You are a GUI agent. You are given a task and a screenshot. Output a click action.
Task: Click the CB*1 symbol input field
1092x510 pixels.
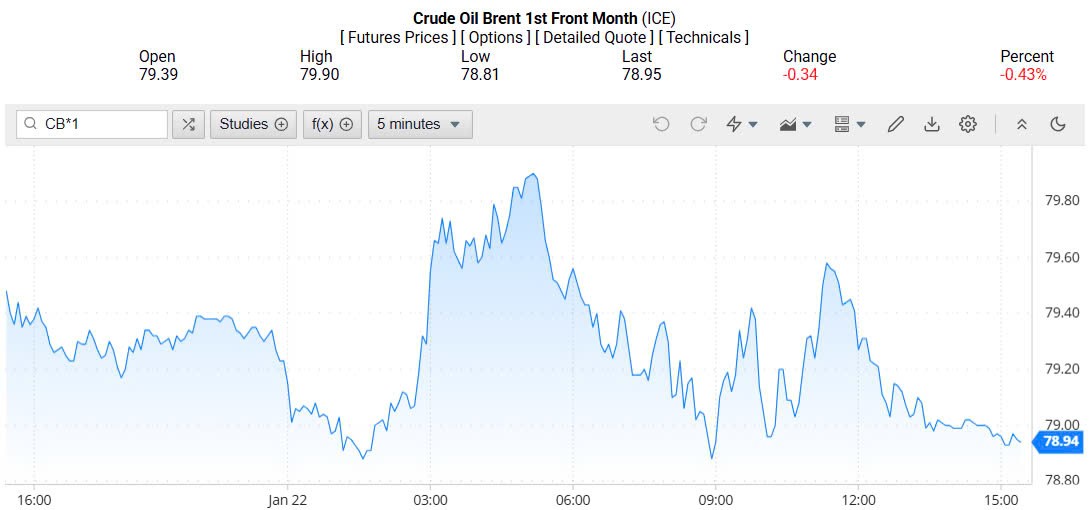pos(100,124)
